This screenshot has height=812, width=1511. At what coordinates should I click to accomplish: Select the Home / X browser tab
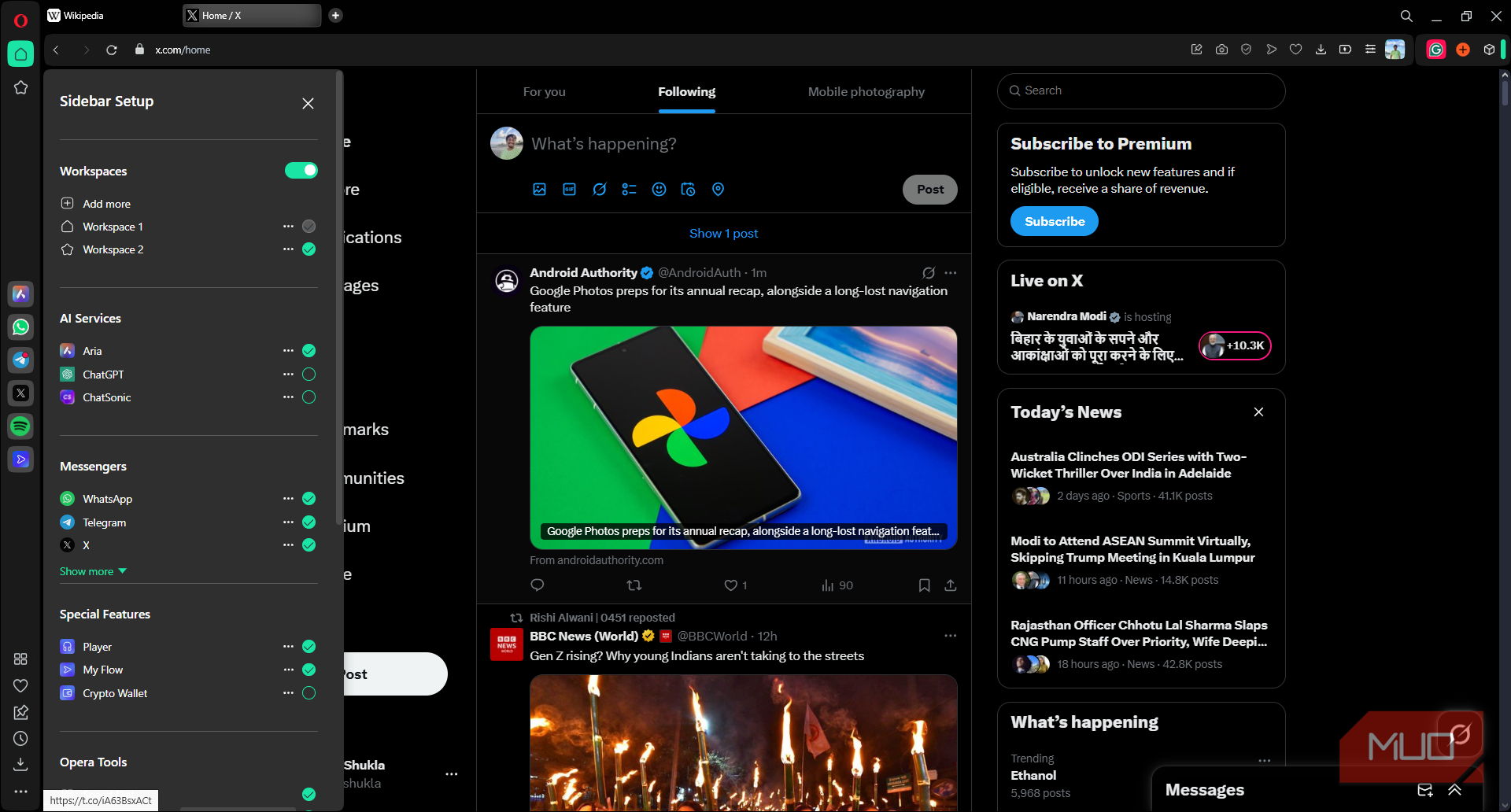tap(252, 15)
